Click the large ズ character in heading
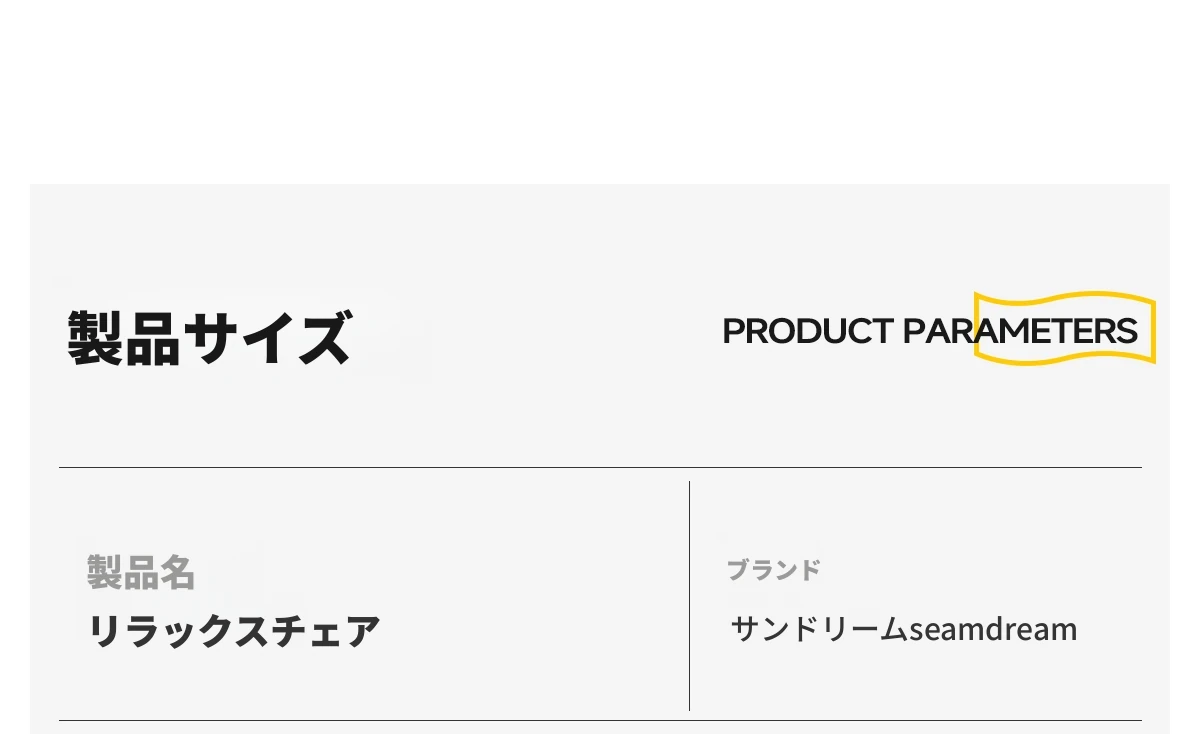Image resolution: width=1200 pixels, height=734 pixels. 325,338
